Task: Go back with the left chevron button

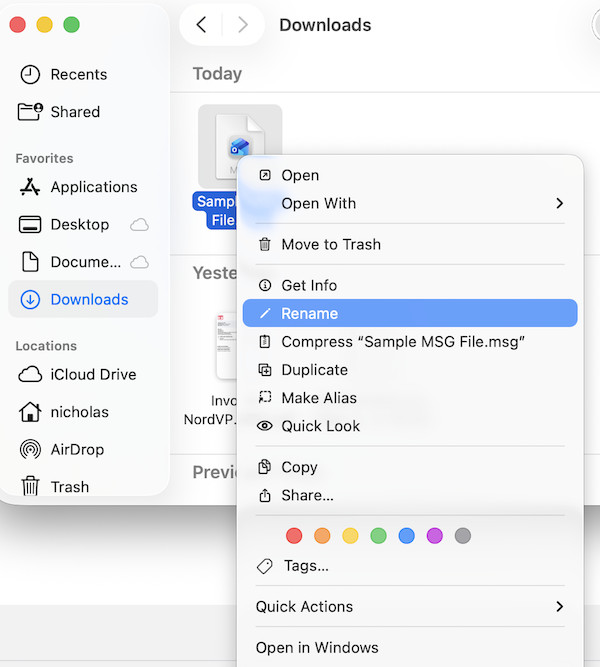Action: pos(201,25)
